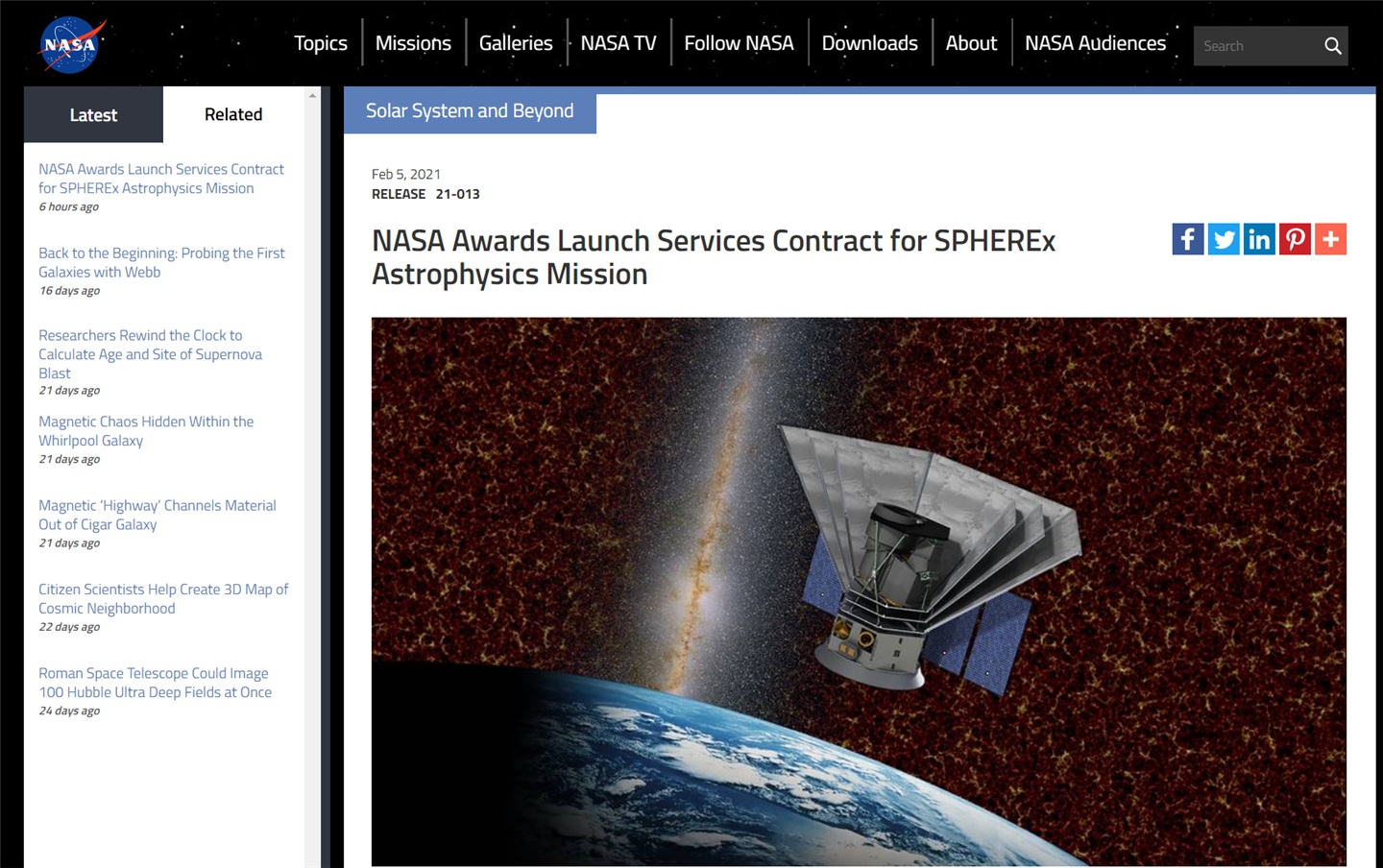Viewport: 1383px width, 868px height.
Task: Open the Missions menu
Action: [x=413, y=43]
